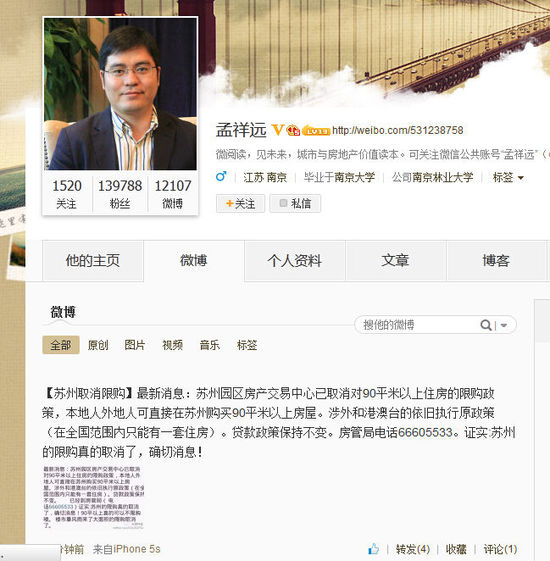
Task: Click the thumbs-up like icon
Action: pos(373,549)
